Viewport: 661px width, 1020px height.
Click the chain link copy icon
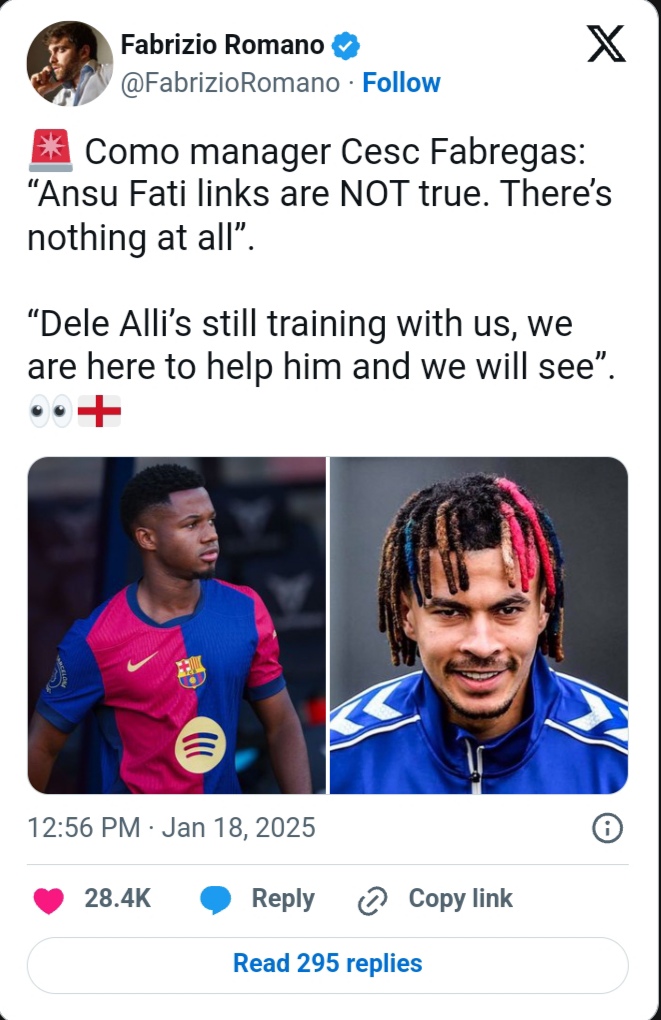click(373, 900)
